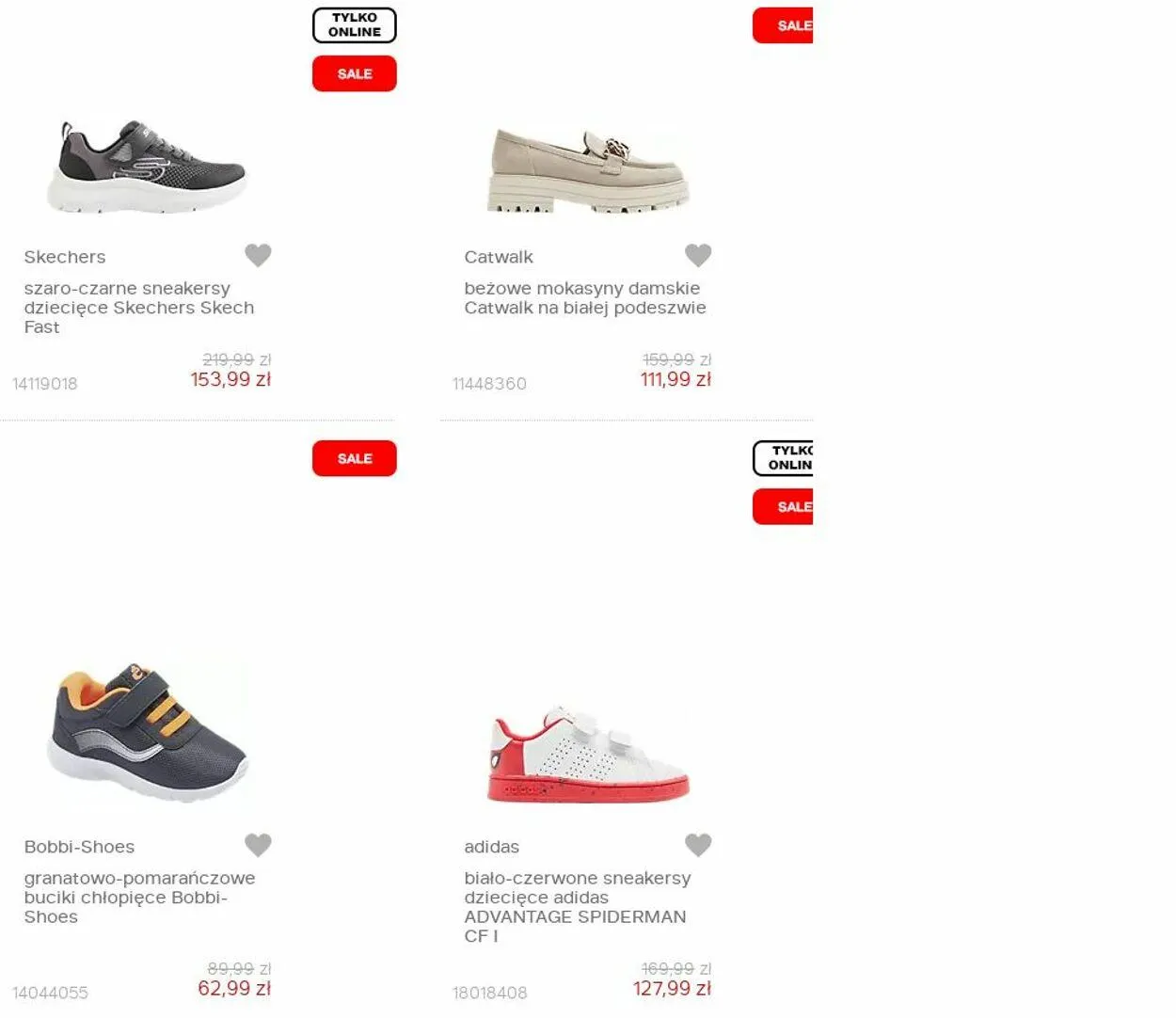Click SALE badge above Bobbi-Shoes product
This screenshot has width=1176, height=1018.
tap(355, 458)
